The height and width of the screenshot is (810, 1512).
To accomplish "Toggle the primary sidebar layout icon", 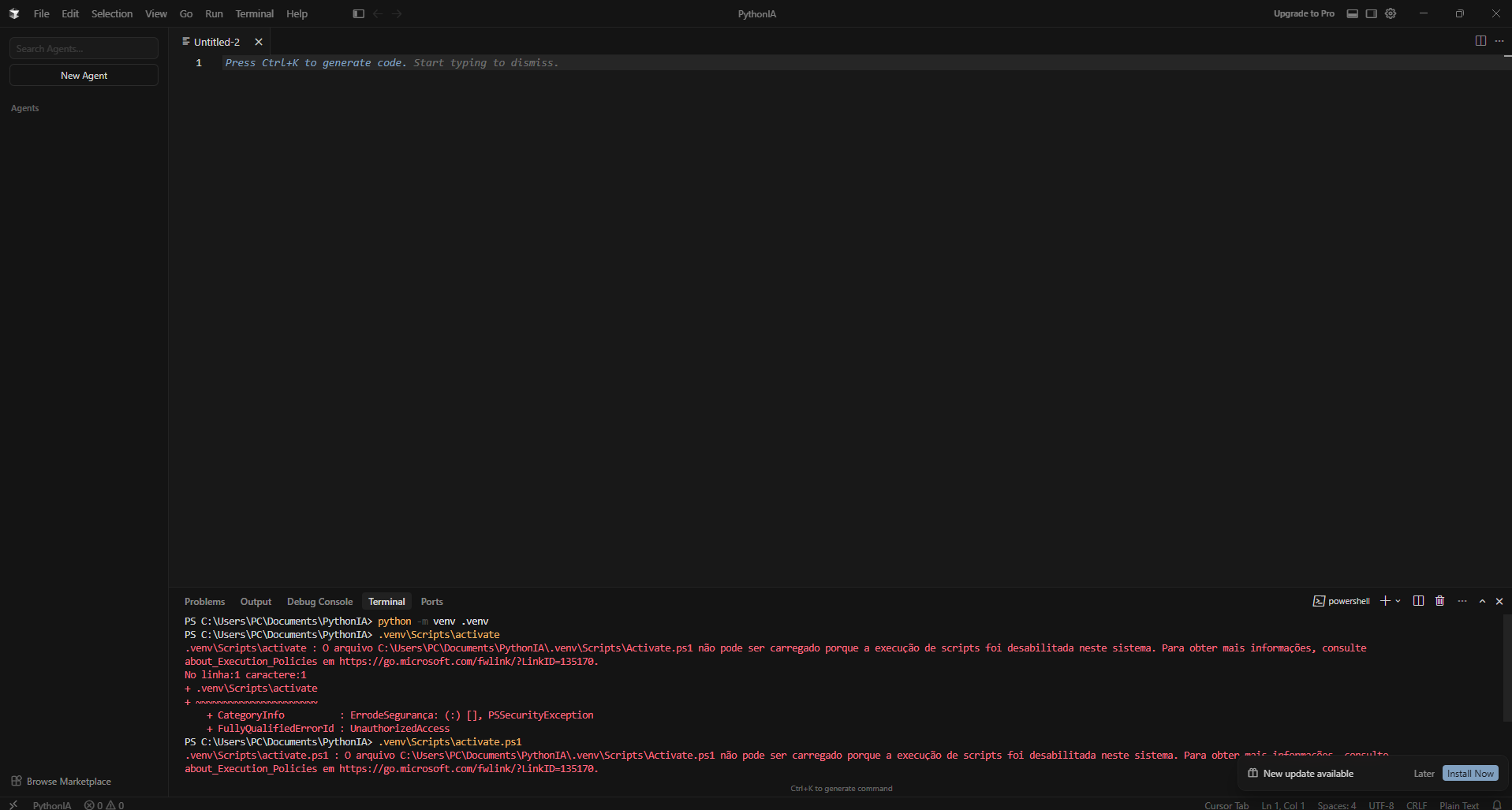I will pos(359,13).
